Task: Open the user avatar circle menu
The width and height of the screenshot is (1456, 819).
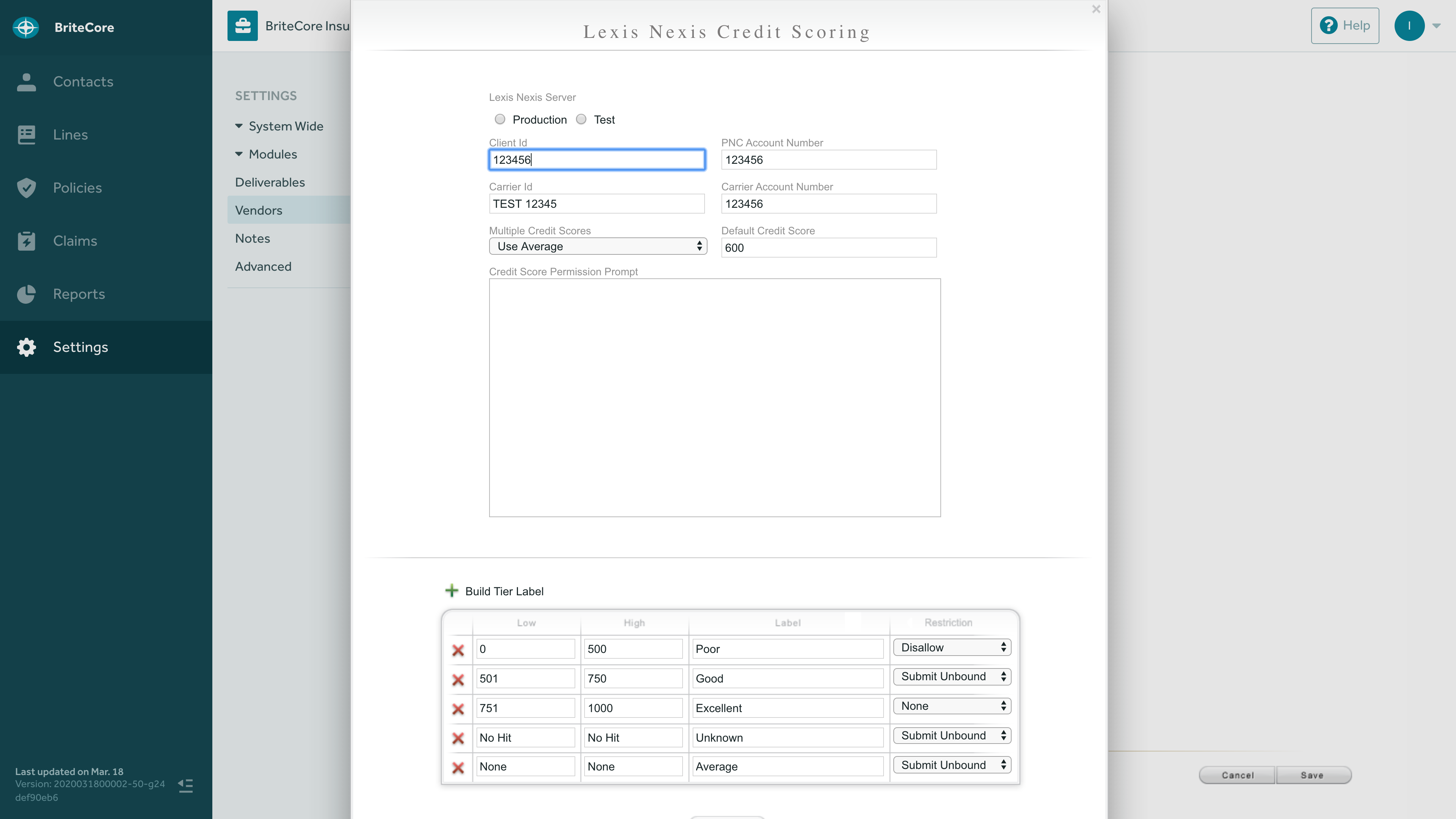Action: [x=1409, y=25]
